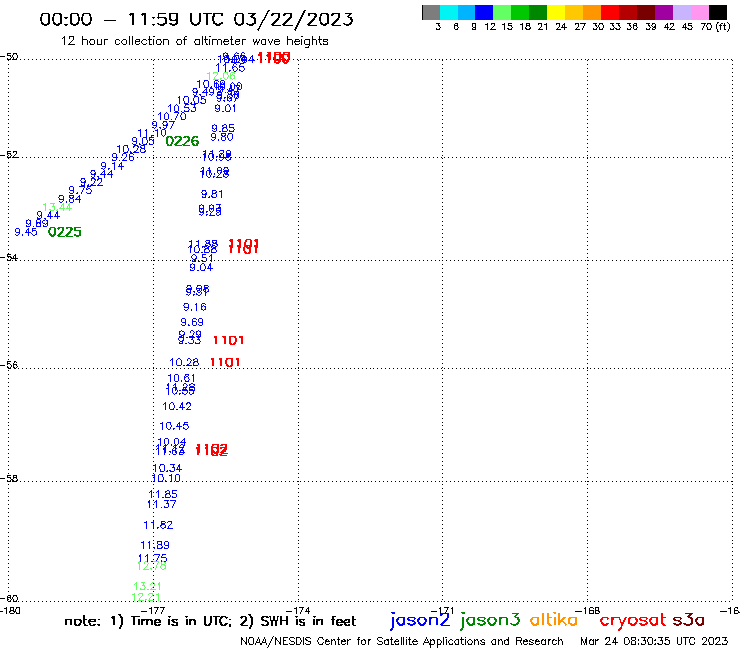Click the '70 (ft)' scale label
This screenshot has height=650, width=740.
715,27
